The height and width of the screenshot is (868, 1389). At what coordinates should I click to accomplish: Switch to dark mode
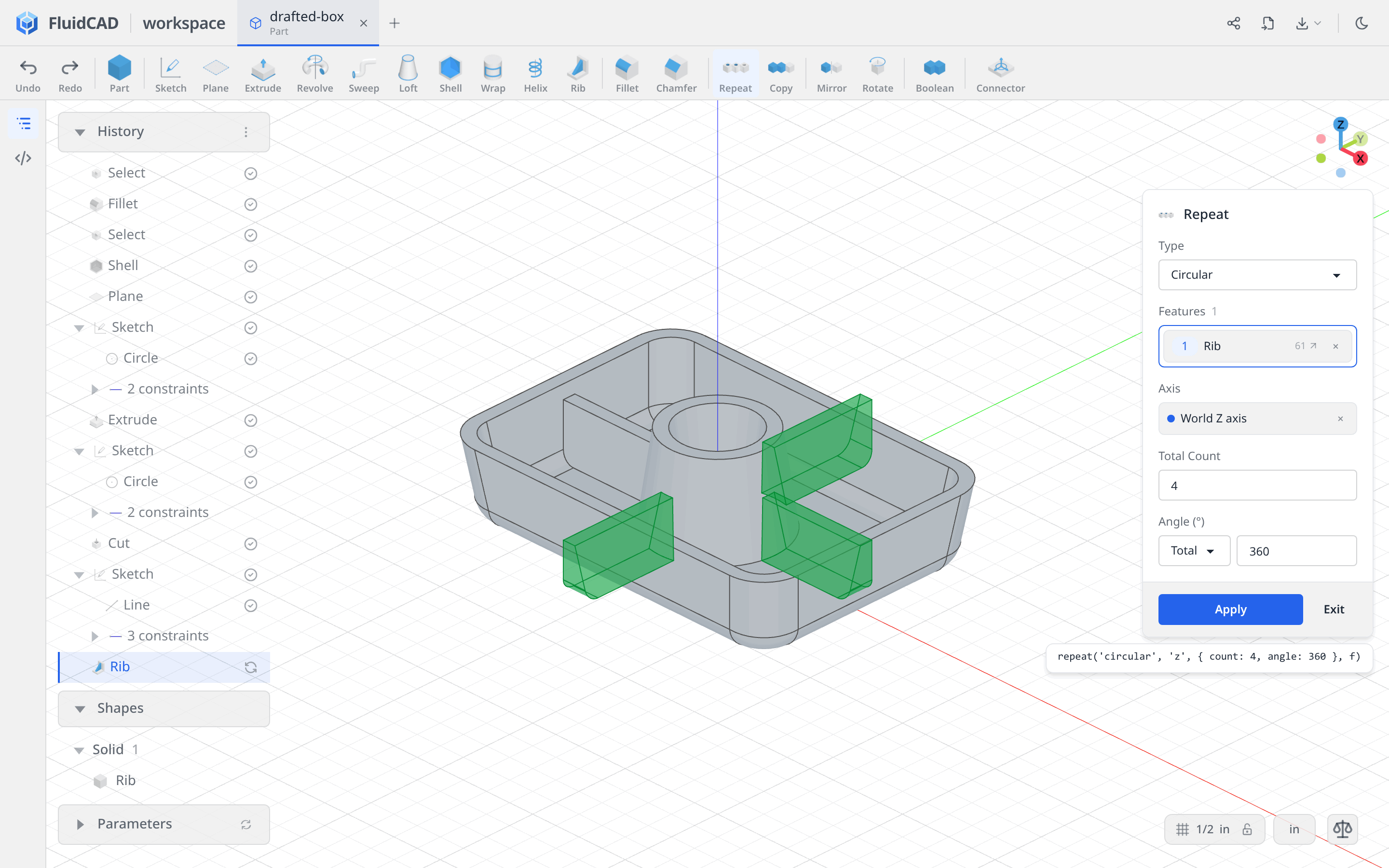point(1362,23)
